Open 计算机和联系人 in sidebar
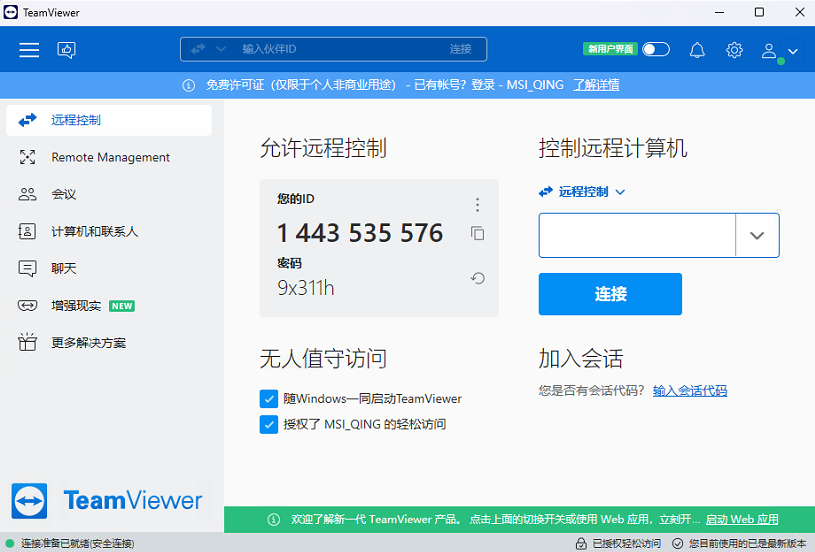The width and height of the screenshot is (815, 552). [109, 231]
